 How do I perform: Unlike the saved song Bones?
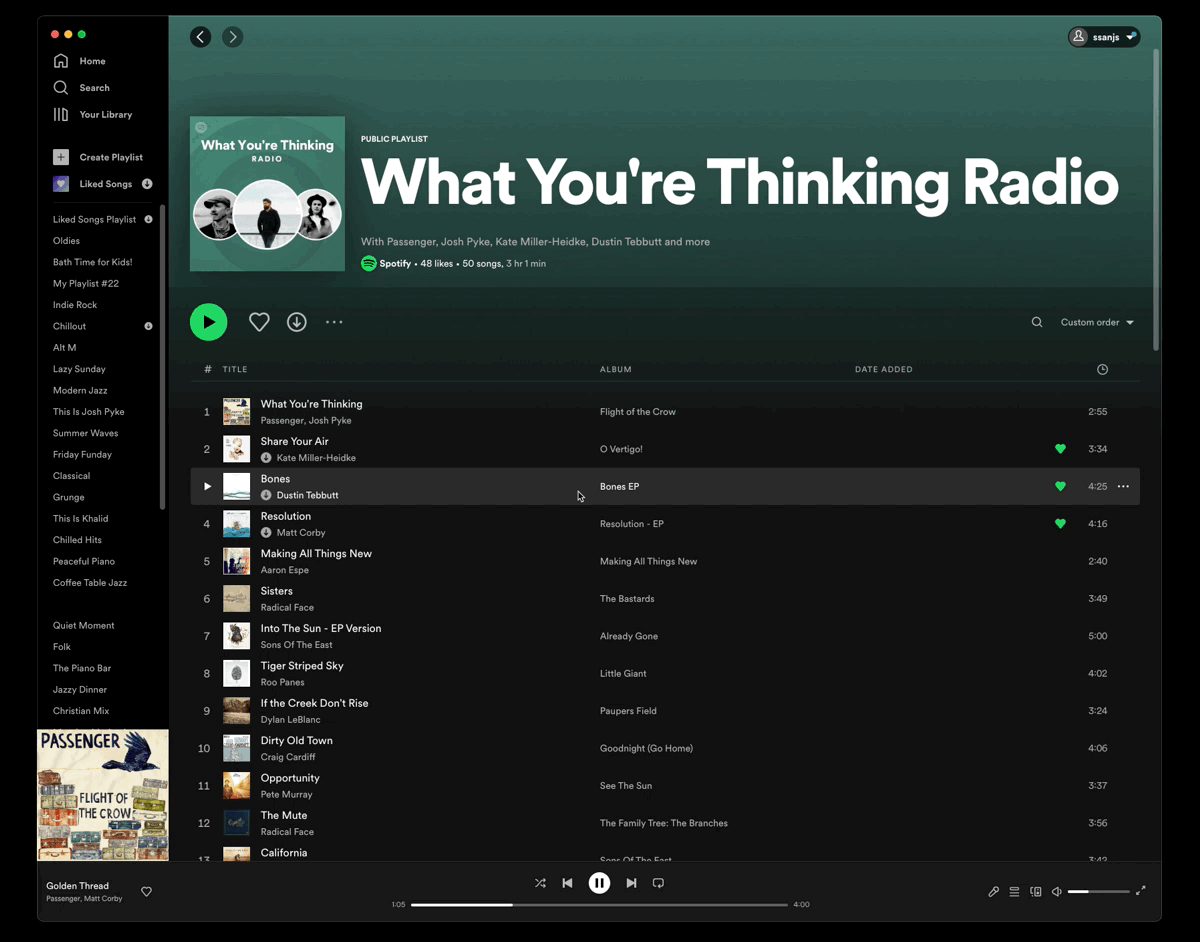coord(1060,486)
